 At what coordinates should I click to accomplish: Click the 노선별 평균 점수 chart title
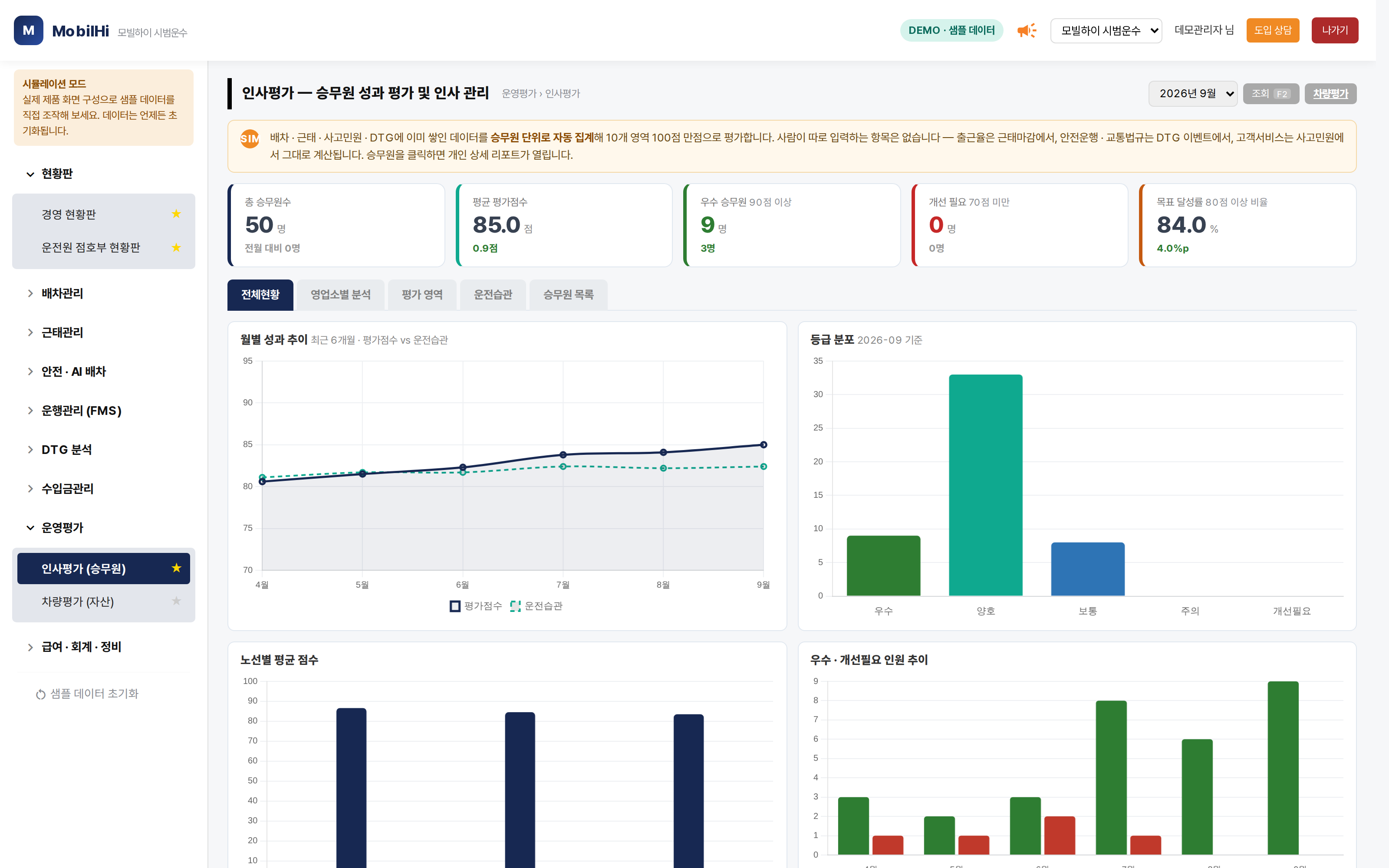(x=280, y=660)
